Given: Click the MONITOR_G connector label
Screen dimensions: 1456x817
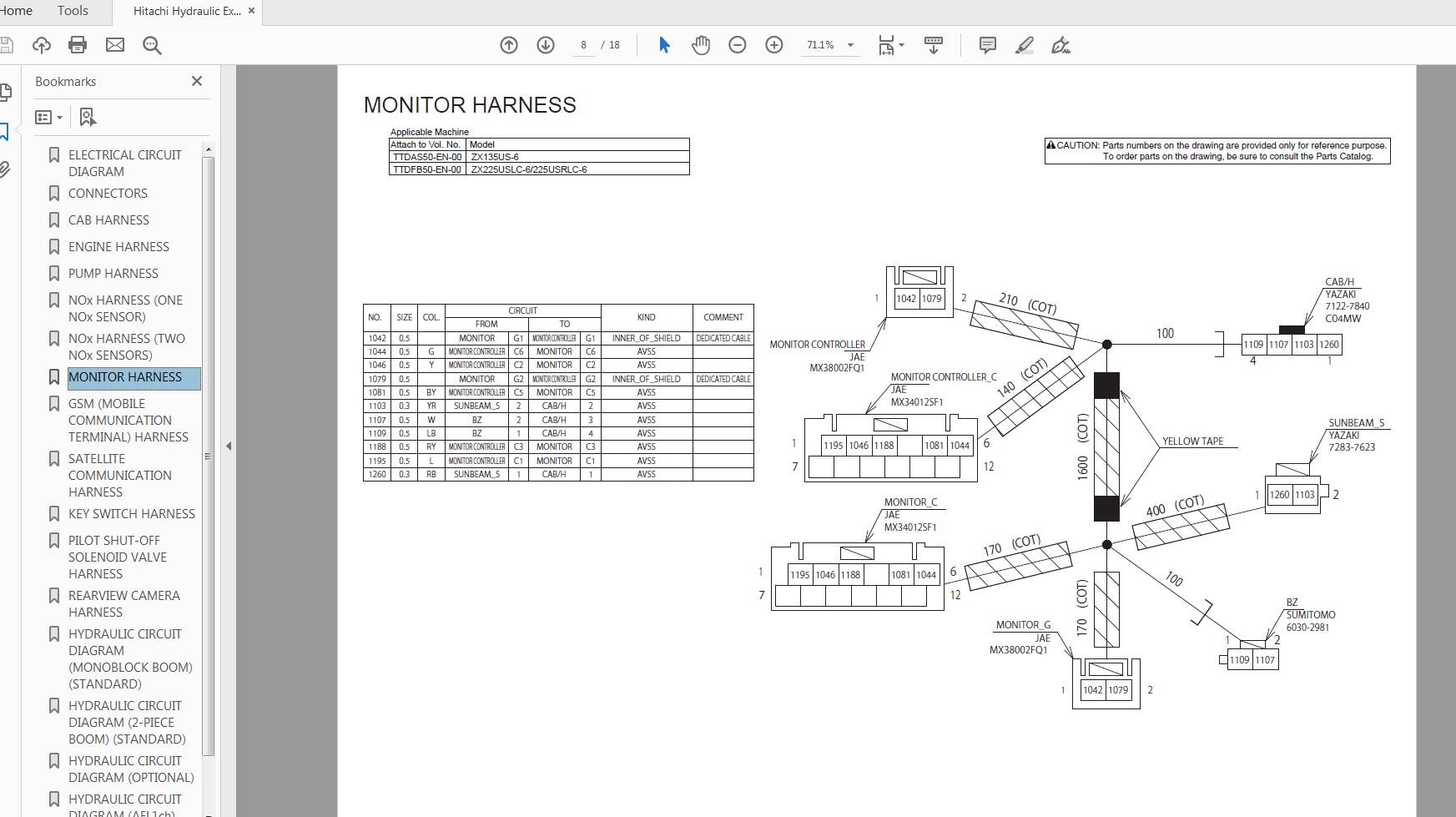Looking at the screenshot, I should click(x=1023, y=625).
